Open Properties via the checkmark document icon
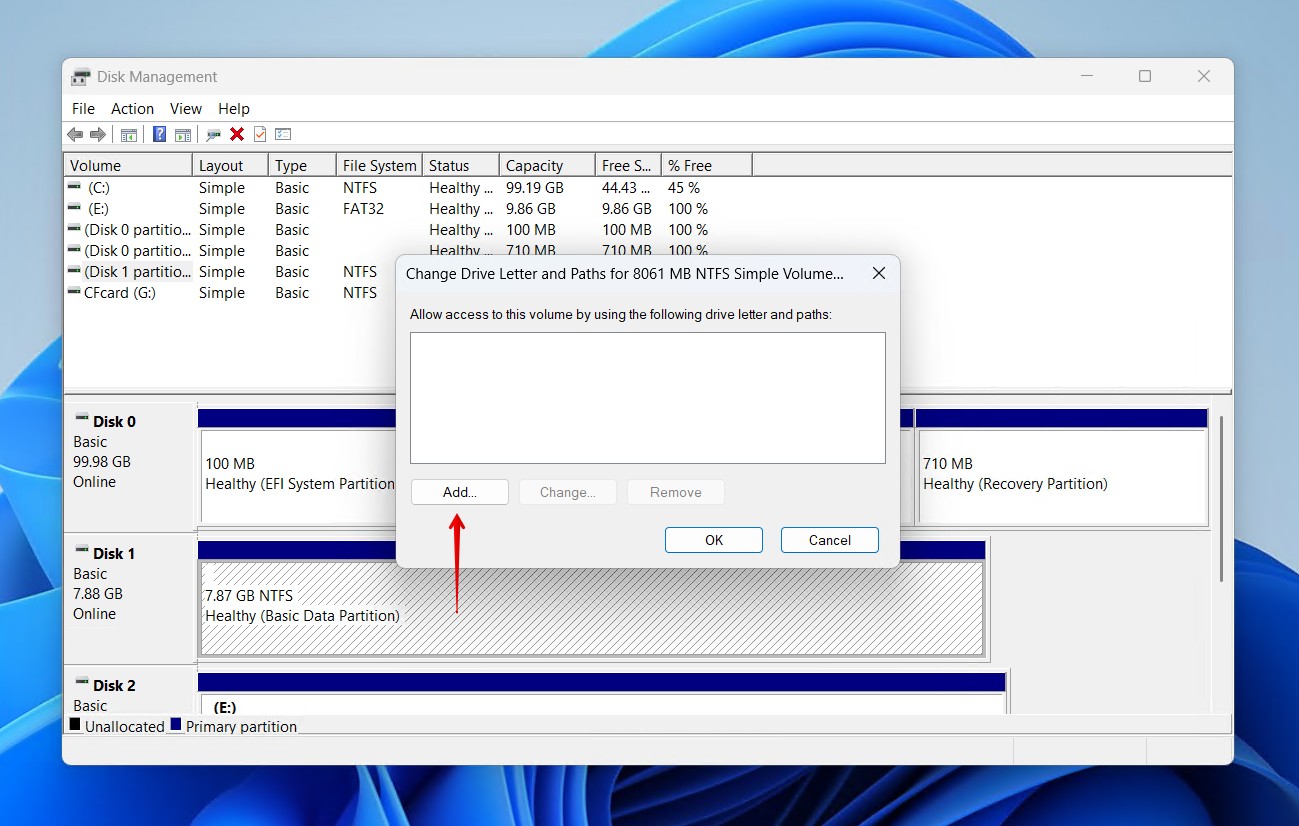The image size is (1299, 826). 260,134
